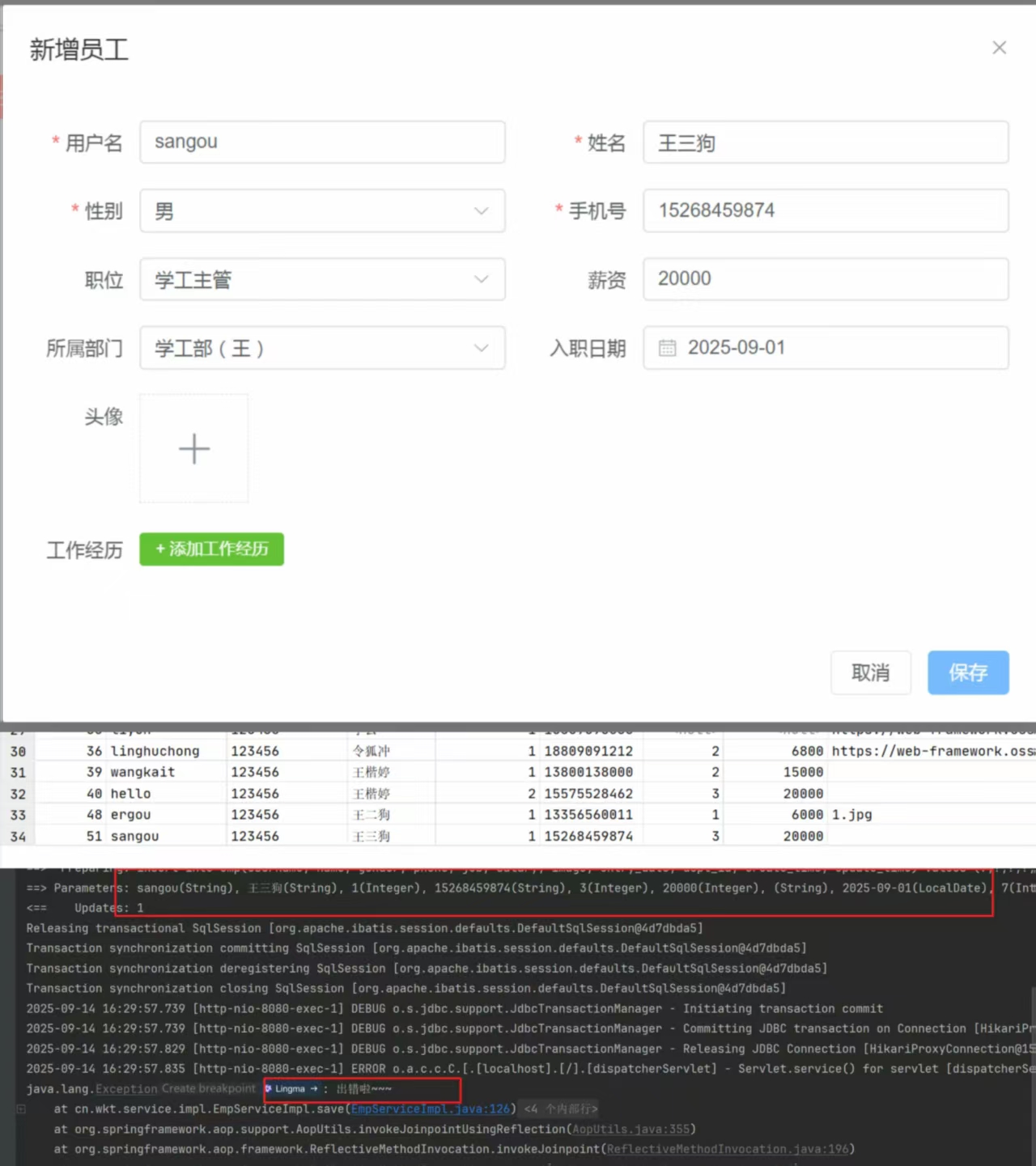Click Create breakpoint next to Exception
1036x1166 pixels.
pos(208,1089)
